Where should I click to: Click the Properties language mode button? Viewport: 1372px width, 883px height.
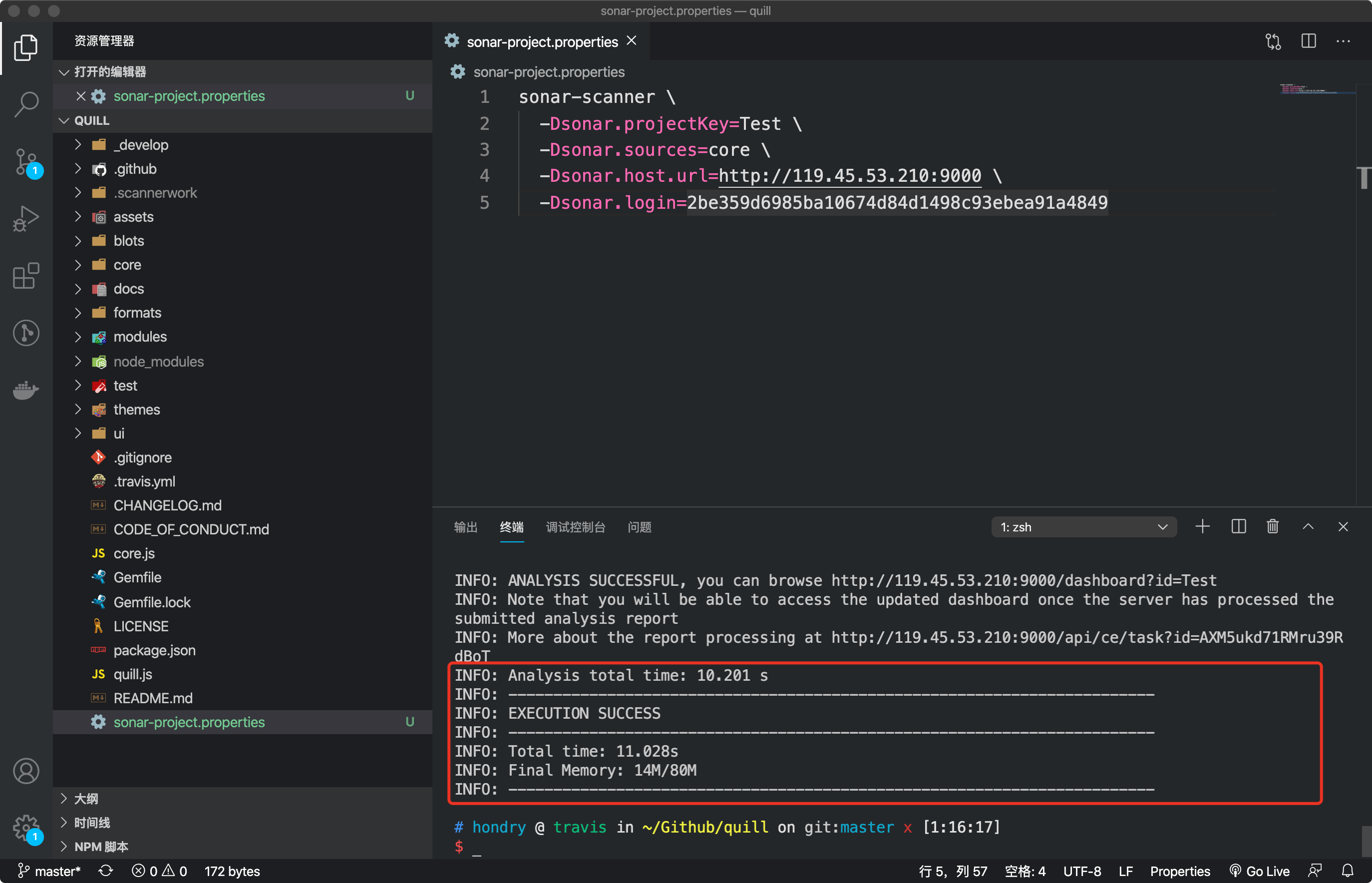[1180, 871]
